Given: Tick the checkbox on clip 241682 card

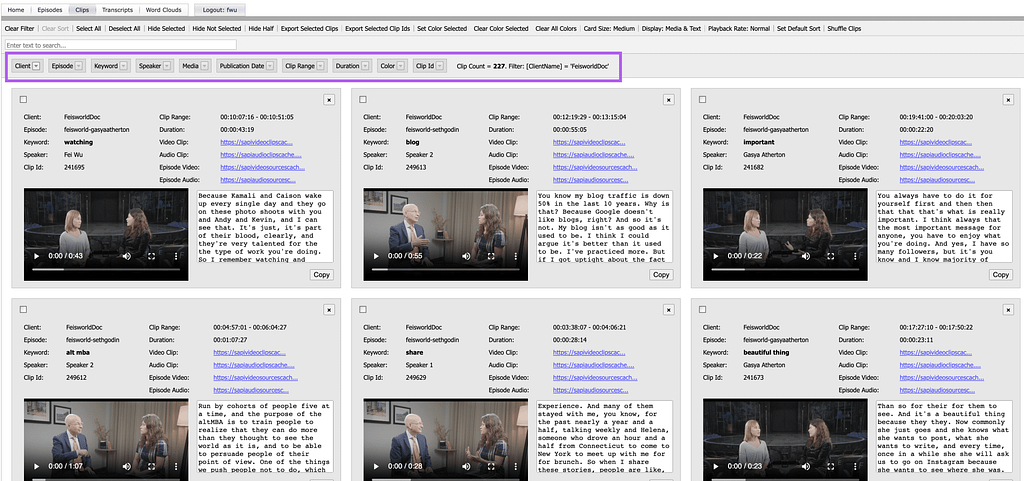Looking at the screenshot, I should pyautogui.click(x=703, y=99).
